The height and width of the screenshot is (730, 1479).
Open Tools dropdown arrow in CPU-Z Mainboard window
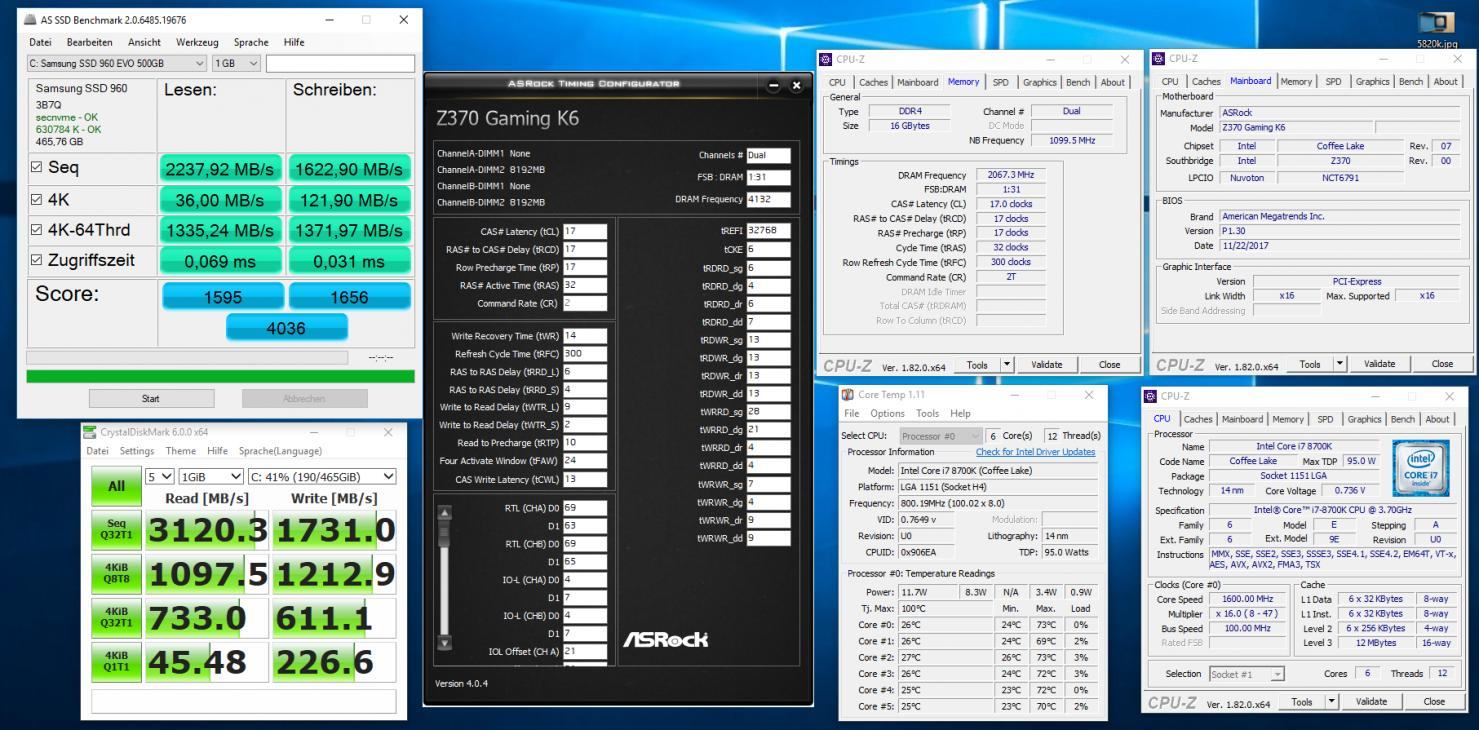tap(1338, 365)
